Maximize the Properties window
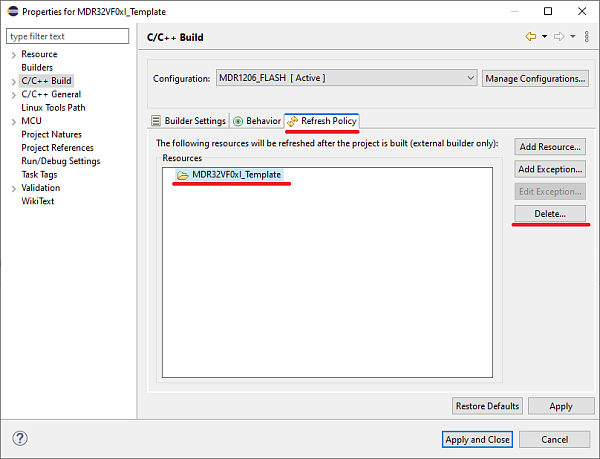The image size is (600, 459). click(x=548, y=11)
